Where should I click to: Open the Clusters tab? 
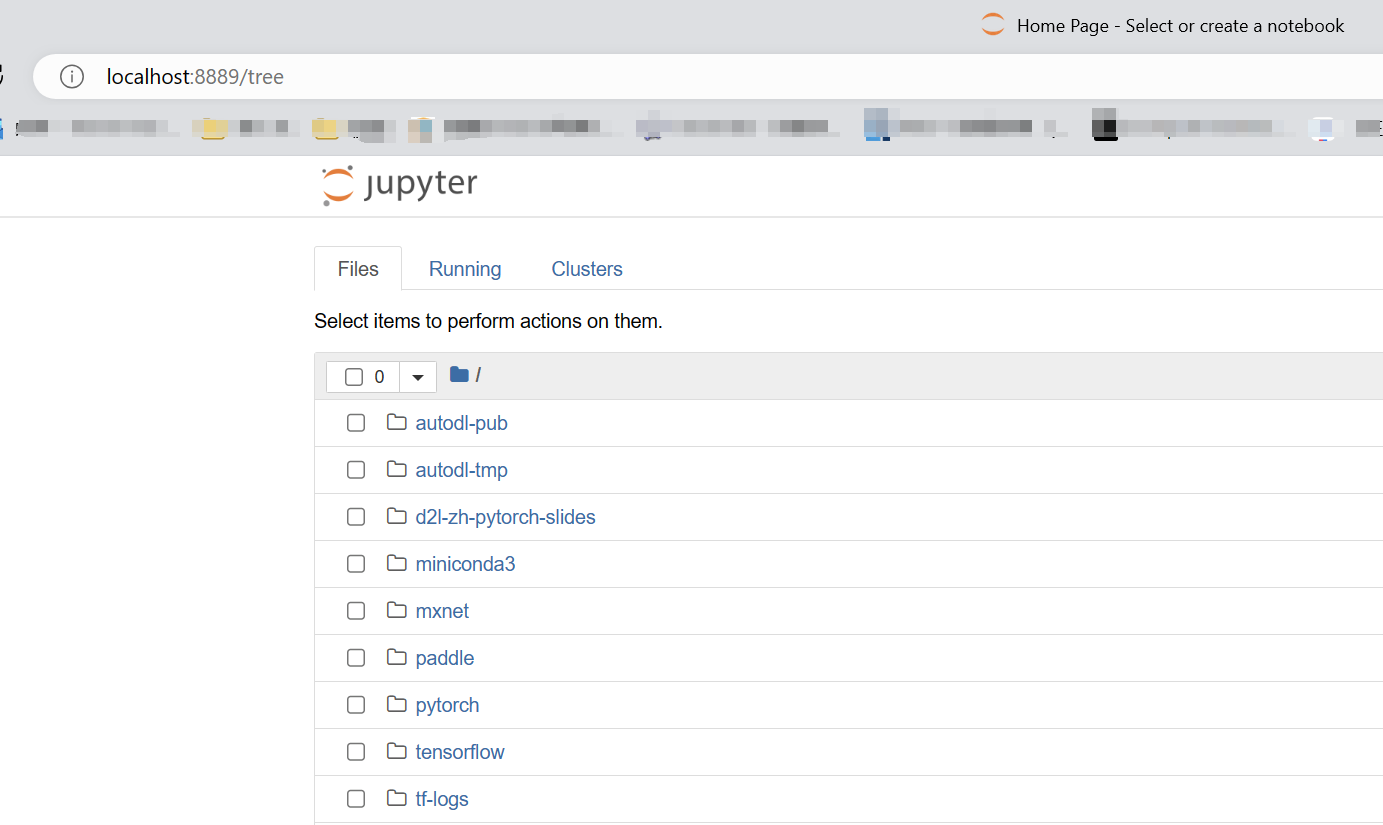pyautogui.click(x=587, y=269)
